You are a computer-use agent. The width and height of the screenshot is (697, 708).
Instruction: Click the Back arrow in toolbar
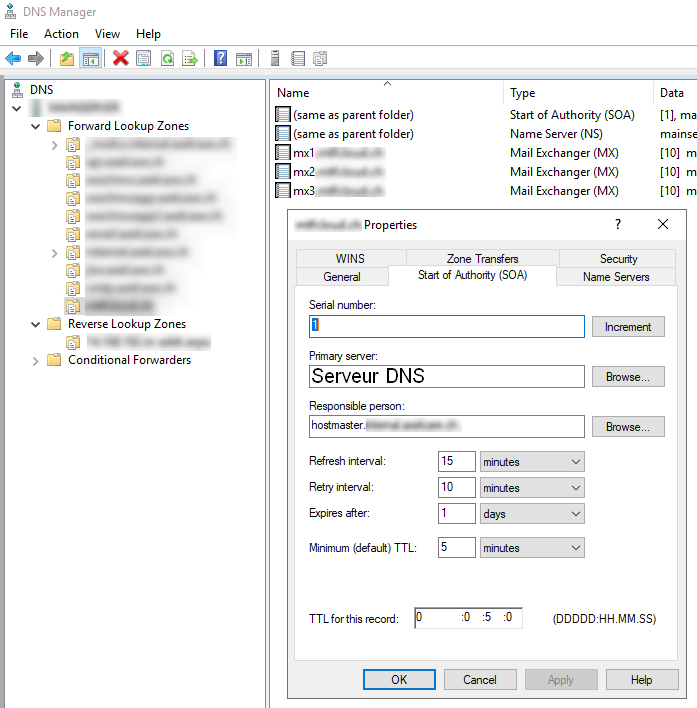click(13, 59)
